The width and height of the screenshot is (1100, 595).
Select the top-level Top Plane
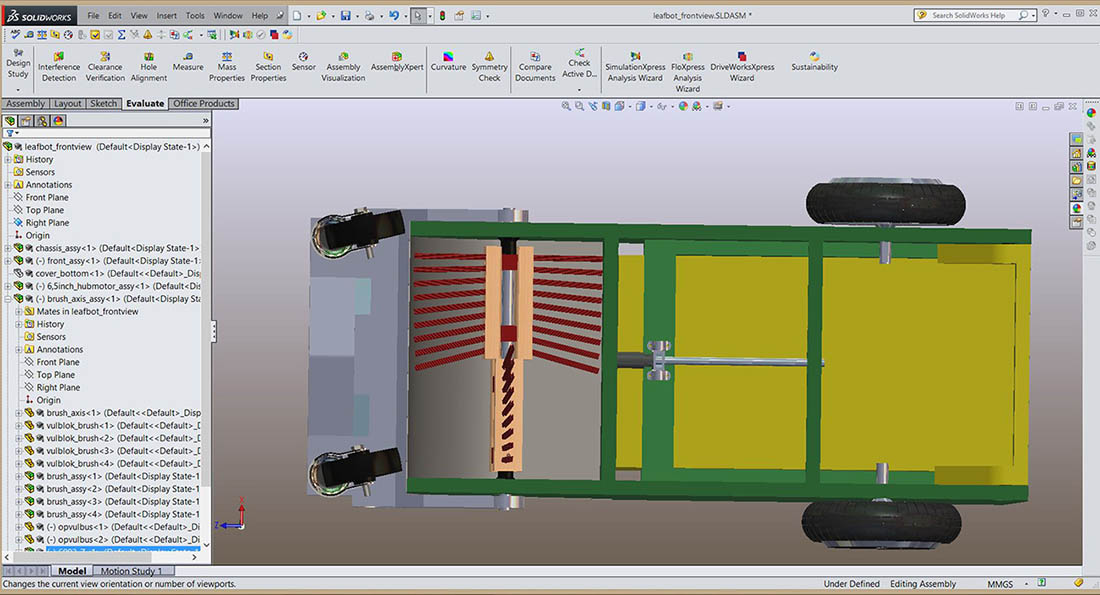44,210
